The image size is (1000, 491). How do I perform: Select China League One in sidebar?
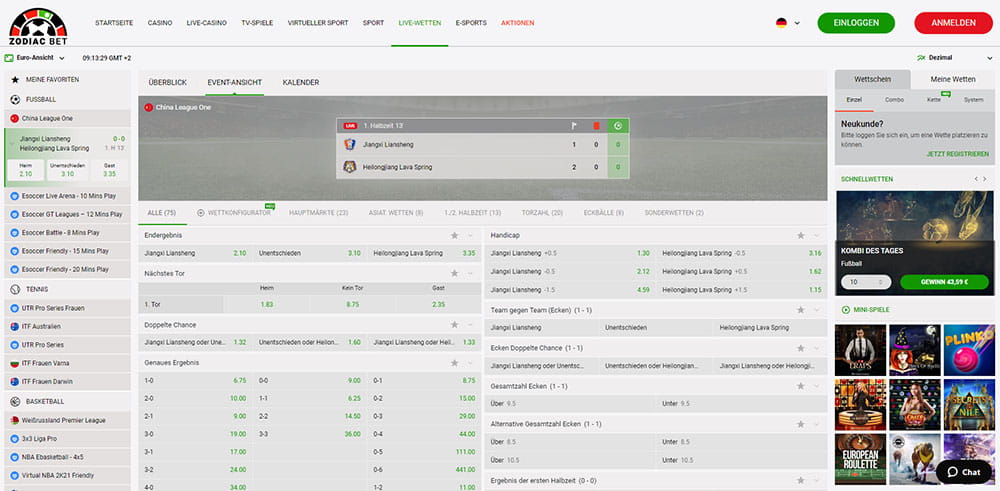pos(67,119)
